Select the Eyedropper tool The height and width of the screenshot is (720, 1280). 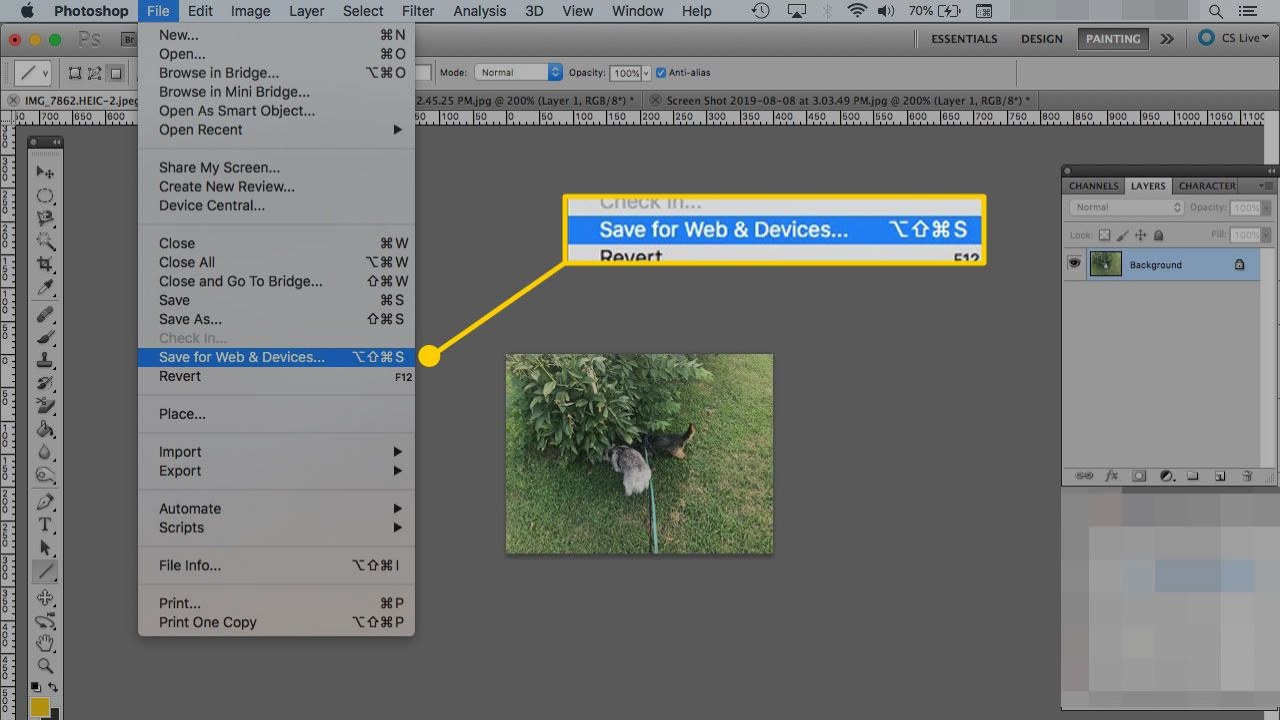pos(45,288)
